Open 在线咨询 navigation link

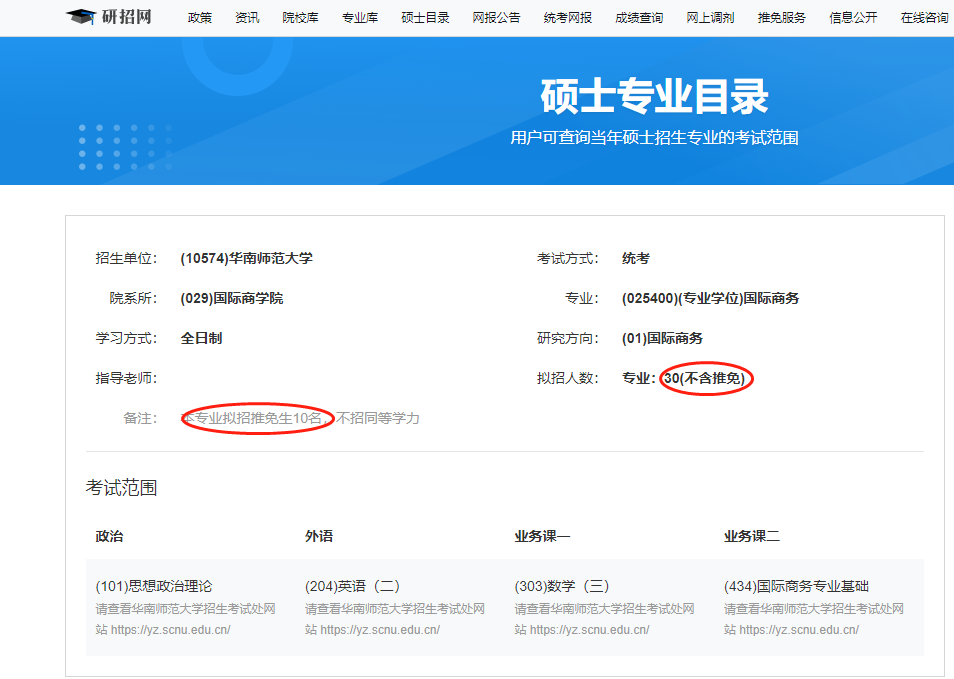(924, 18)
